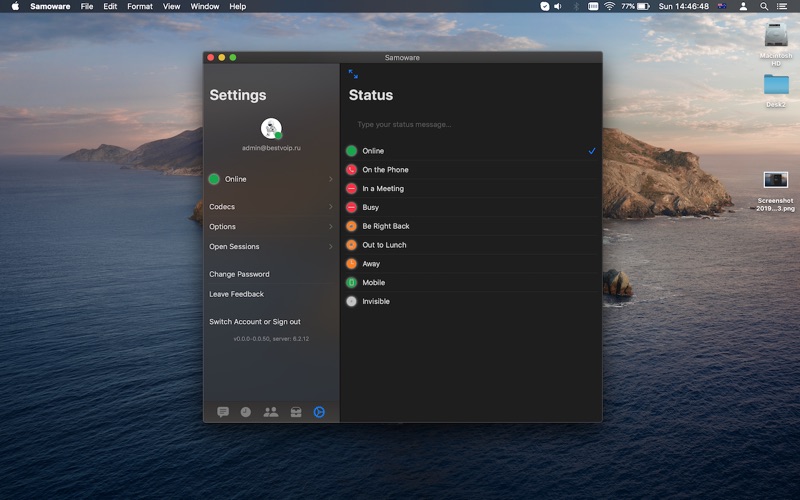
Task: Open Notification Center list icon
Action: point(782,6)
